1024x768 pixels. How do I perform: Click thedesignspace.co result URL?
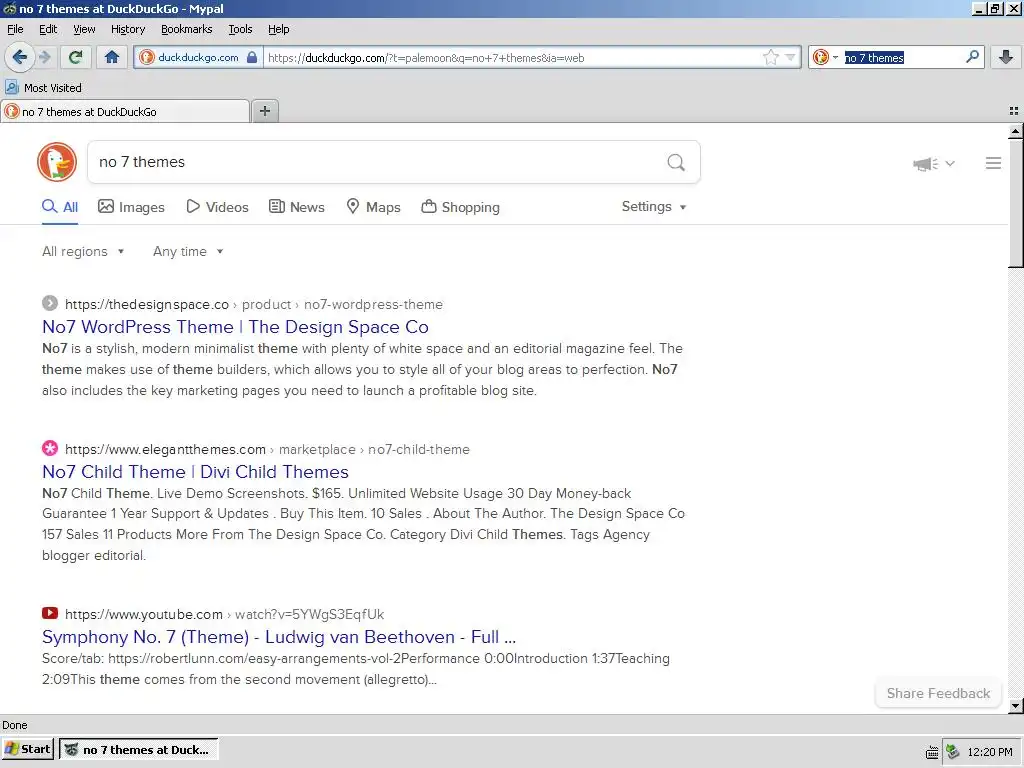tap(253, 304)
